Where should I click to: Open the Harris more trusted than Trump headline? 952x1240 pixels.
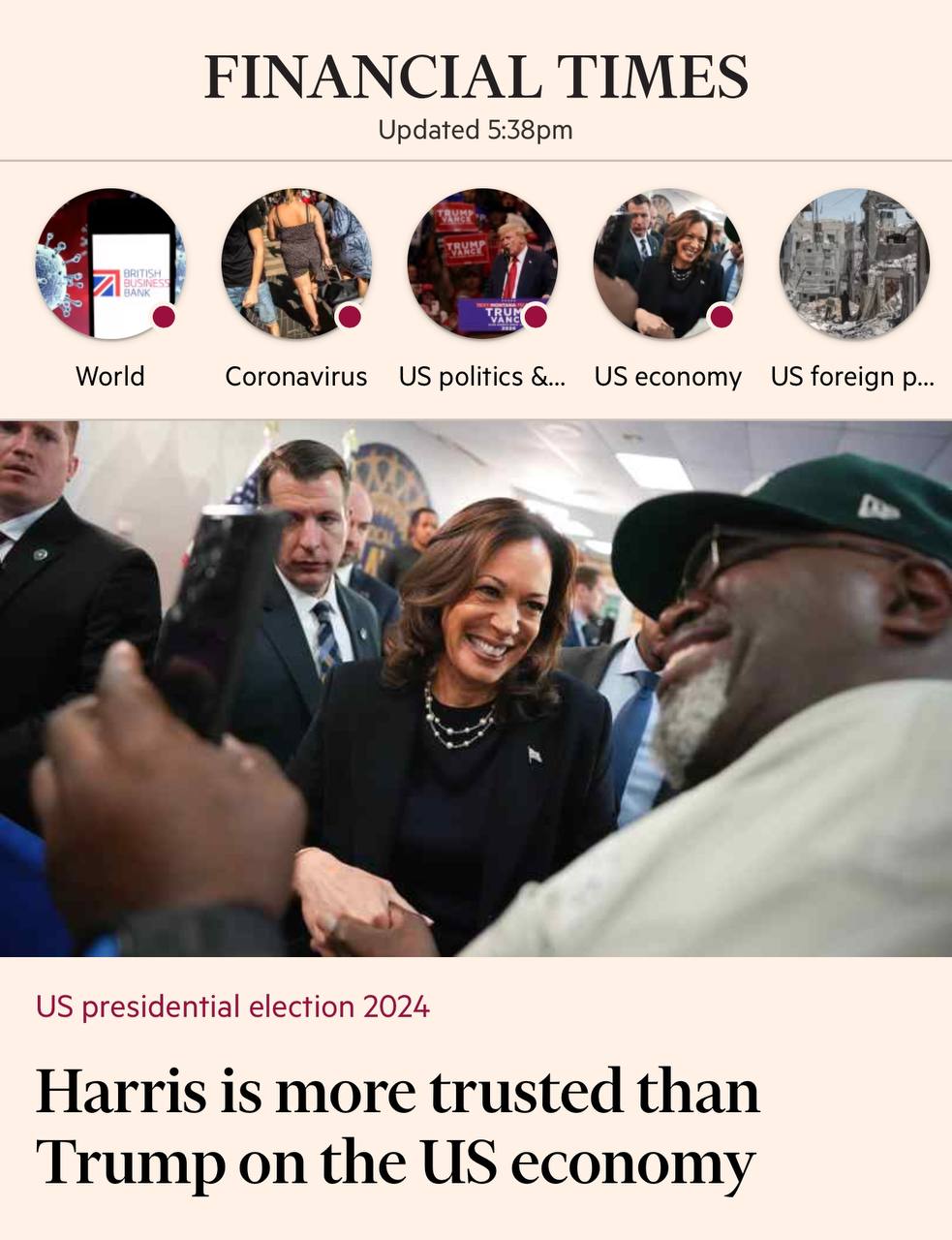[x=398, y=1127]
